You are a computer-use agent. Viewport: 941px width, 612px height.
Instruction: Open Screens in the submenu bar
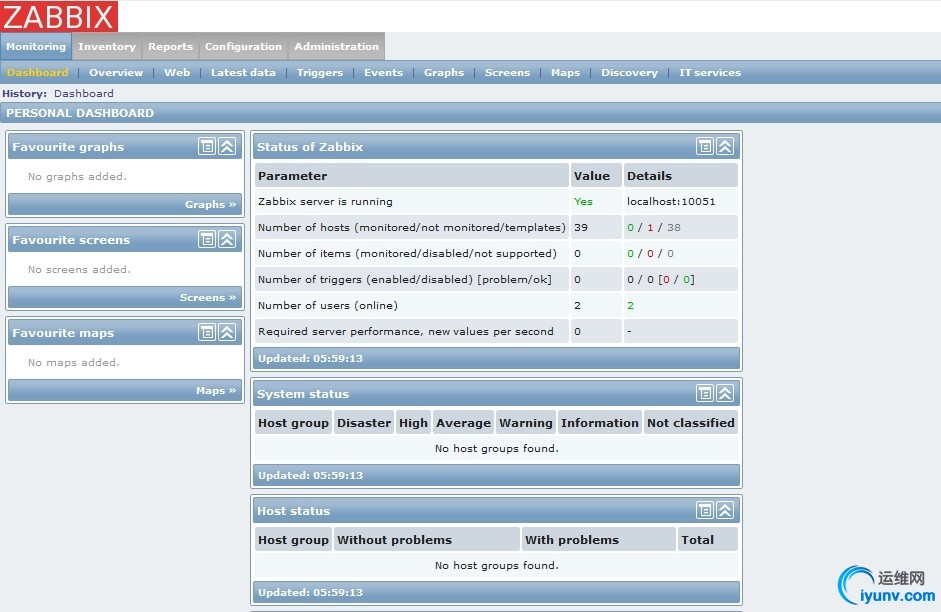pos(508,73)
